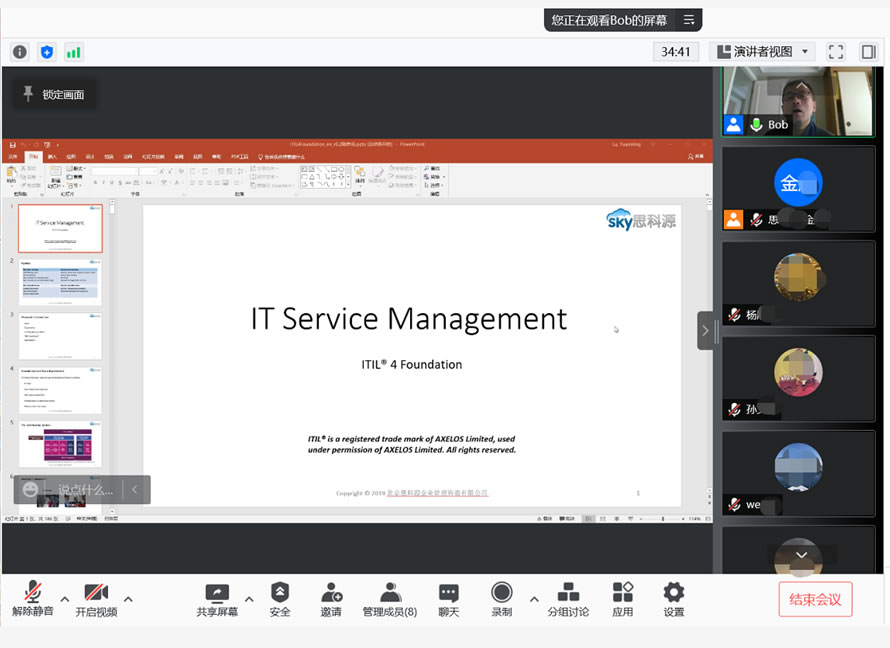Check the green network signal bars icon
The height and width of the screenshot is (648, 890).
(x=74, y=52)
